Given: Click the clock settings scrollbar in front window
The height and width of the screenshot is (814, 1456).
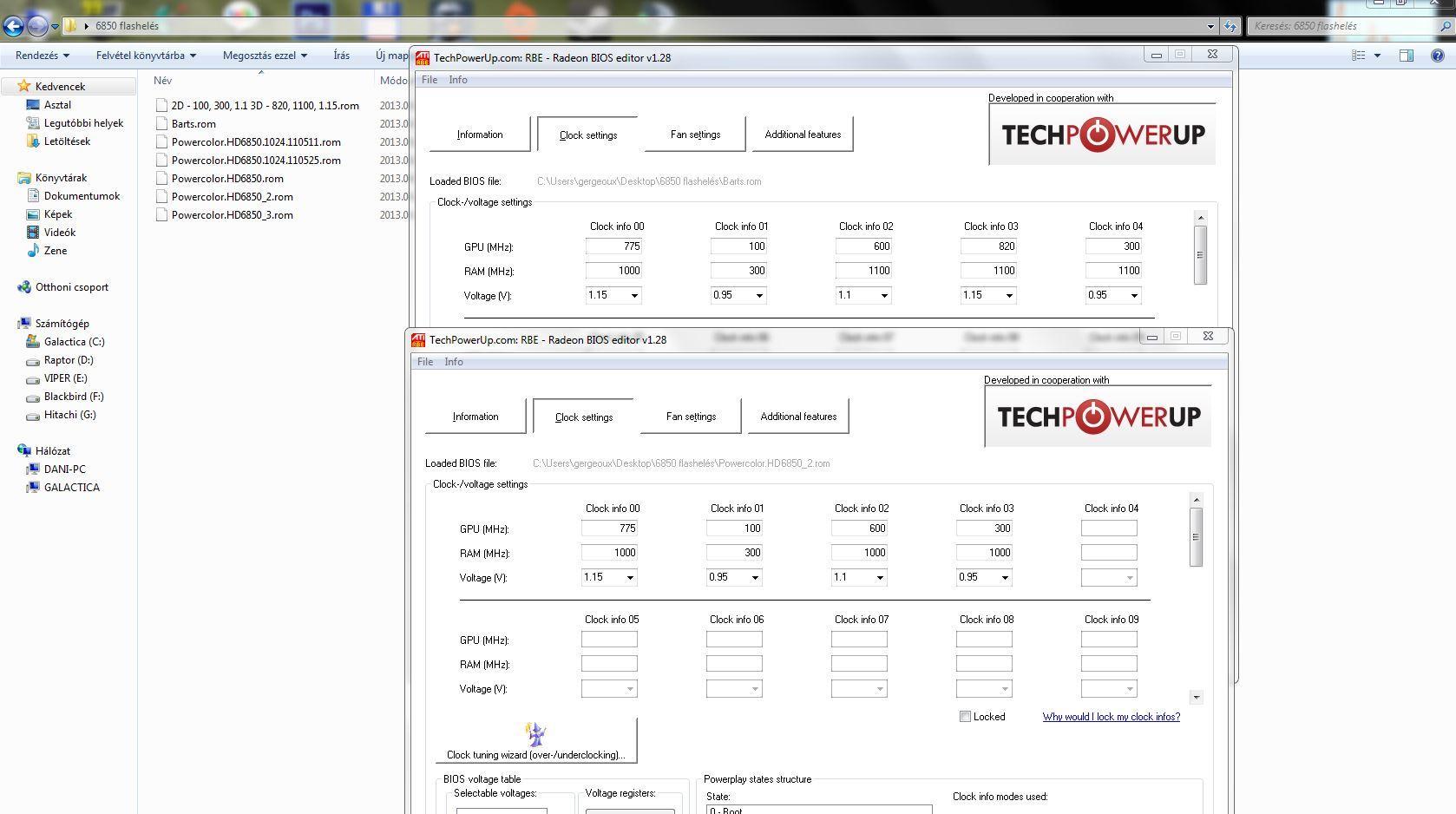Looking at the screenshot, I should (x=1196, y=537).
